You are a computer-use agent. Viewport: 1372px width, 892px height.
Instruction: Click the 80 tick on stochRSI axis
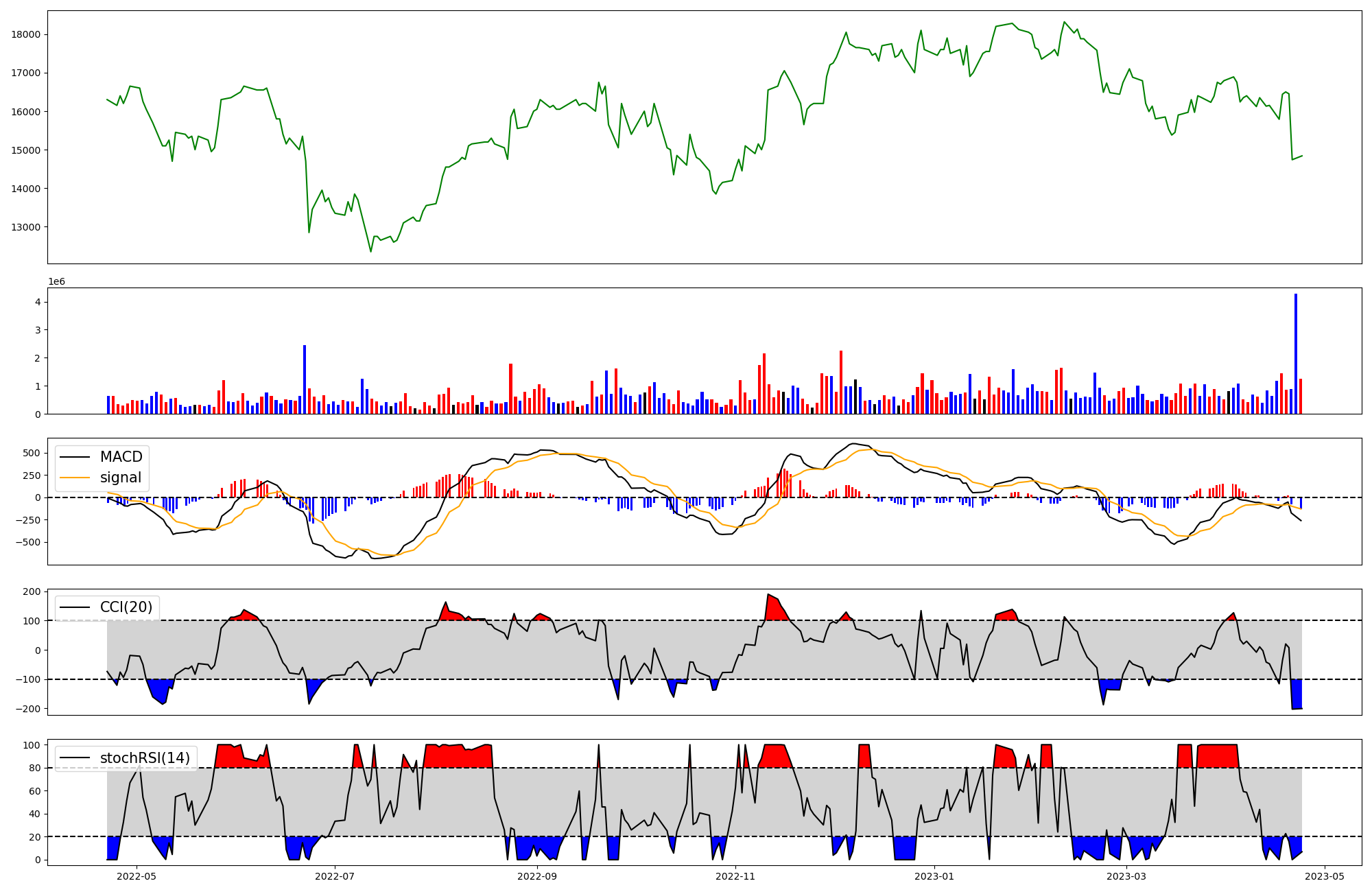pos(35,768)
